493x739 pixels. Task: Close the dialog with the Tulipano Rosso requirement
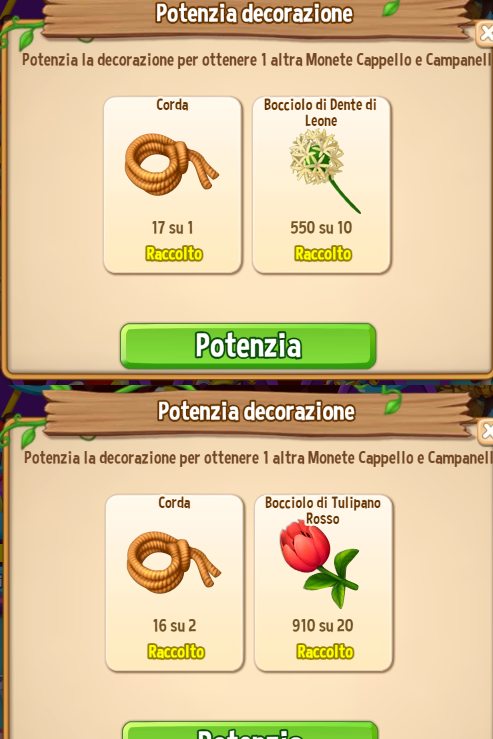(486, 432)
